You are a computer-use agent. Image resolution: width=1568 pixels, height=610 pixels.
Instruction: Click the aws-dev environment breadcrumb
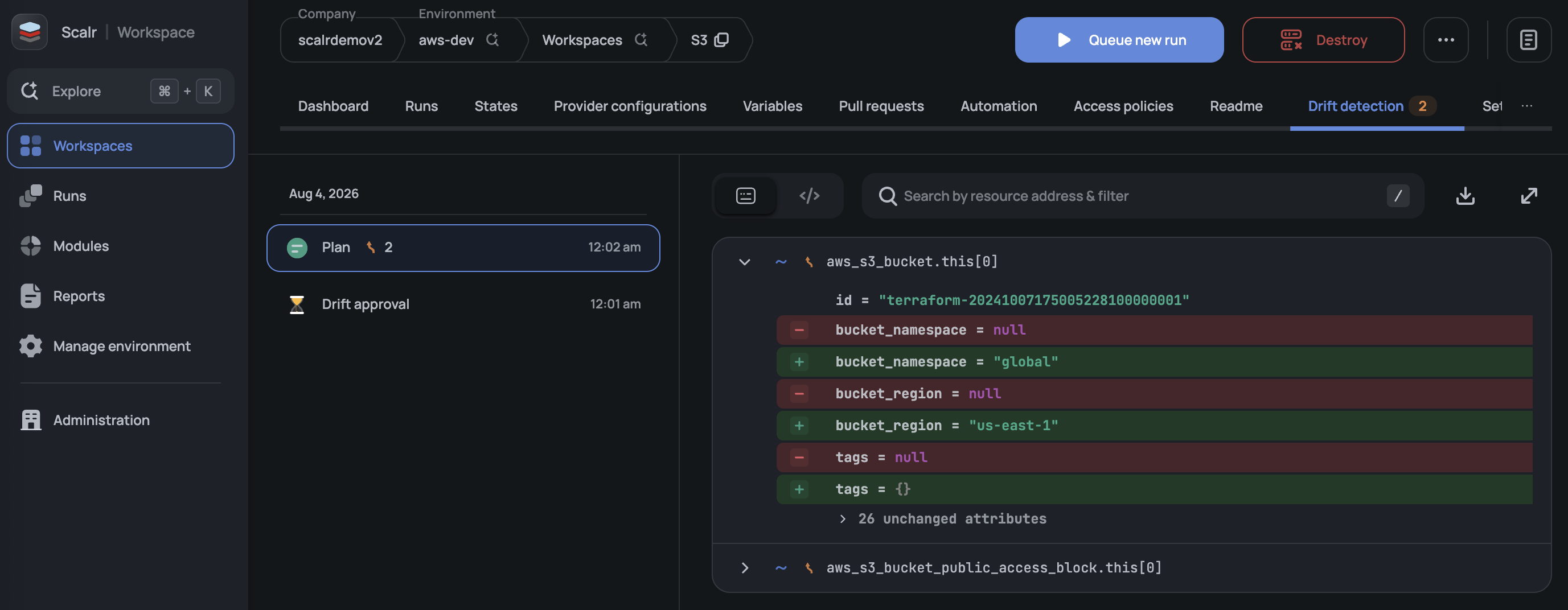click(446, 40)
